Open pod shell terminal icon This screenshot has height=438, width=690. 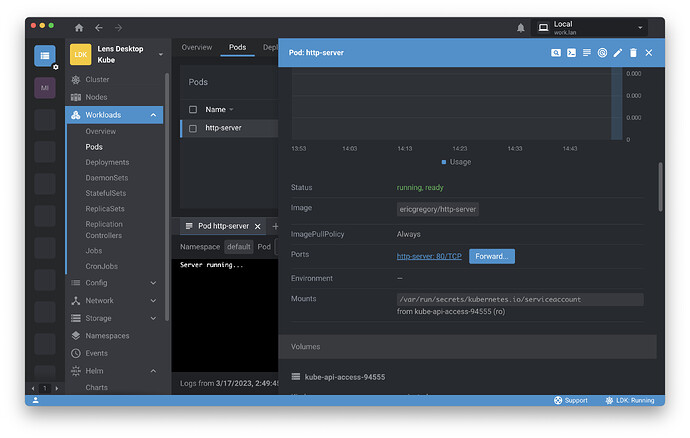(571, 52)
